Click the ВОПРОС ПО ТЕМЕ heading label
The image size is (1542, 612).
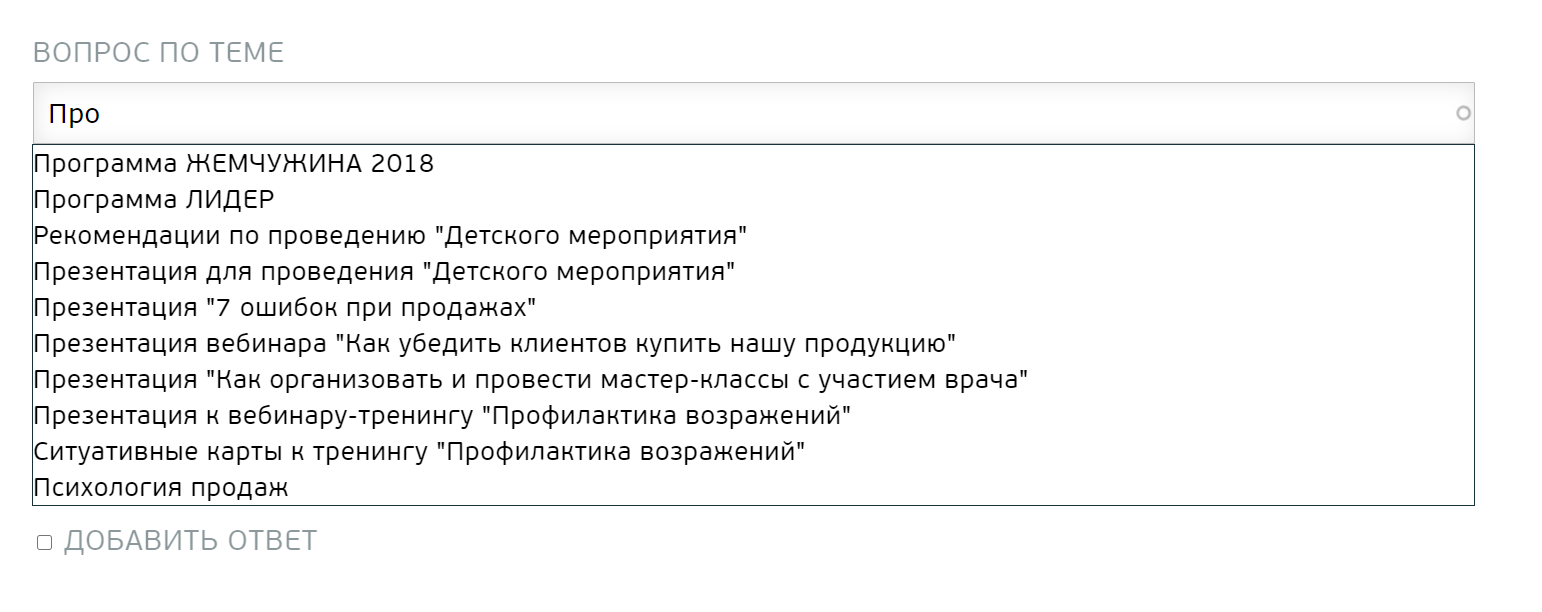pyautogui.click(x=159, y=53)
